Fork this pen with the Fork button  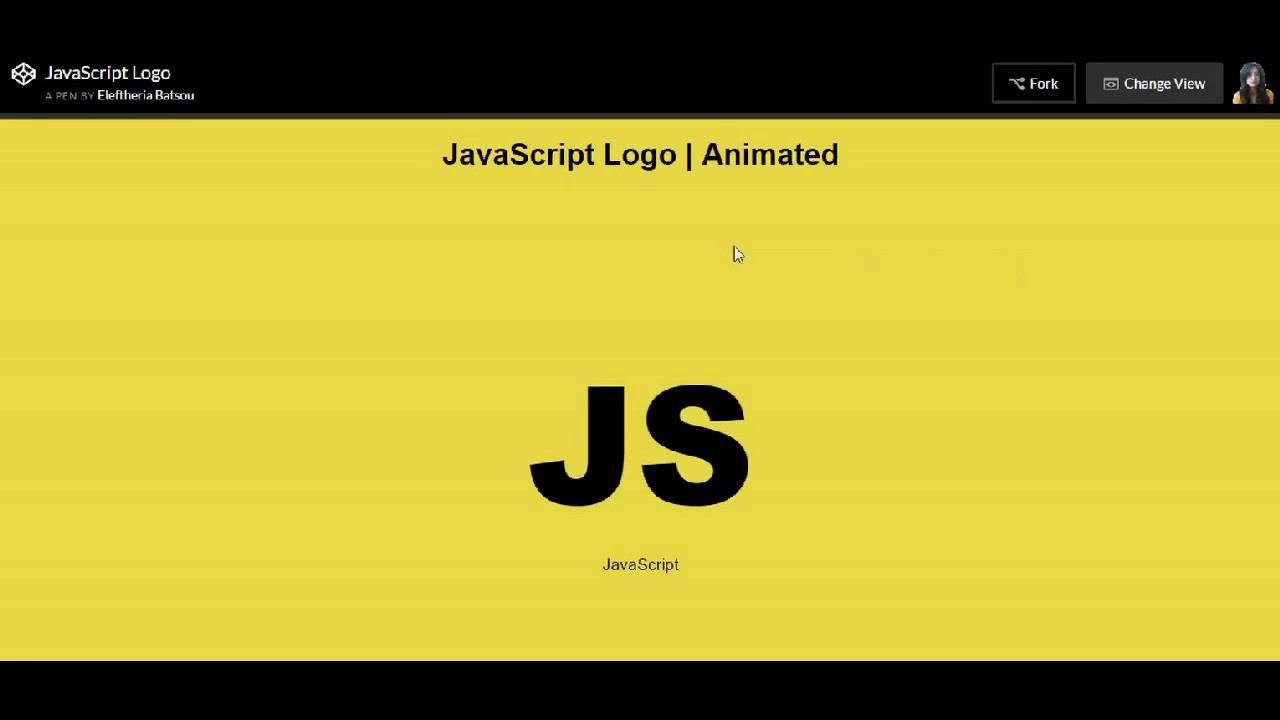point(1033,84)
